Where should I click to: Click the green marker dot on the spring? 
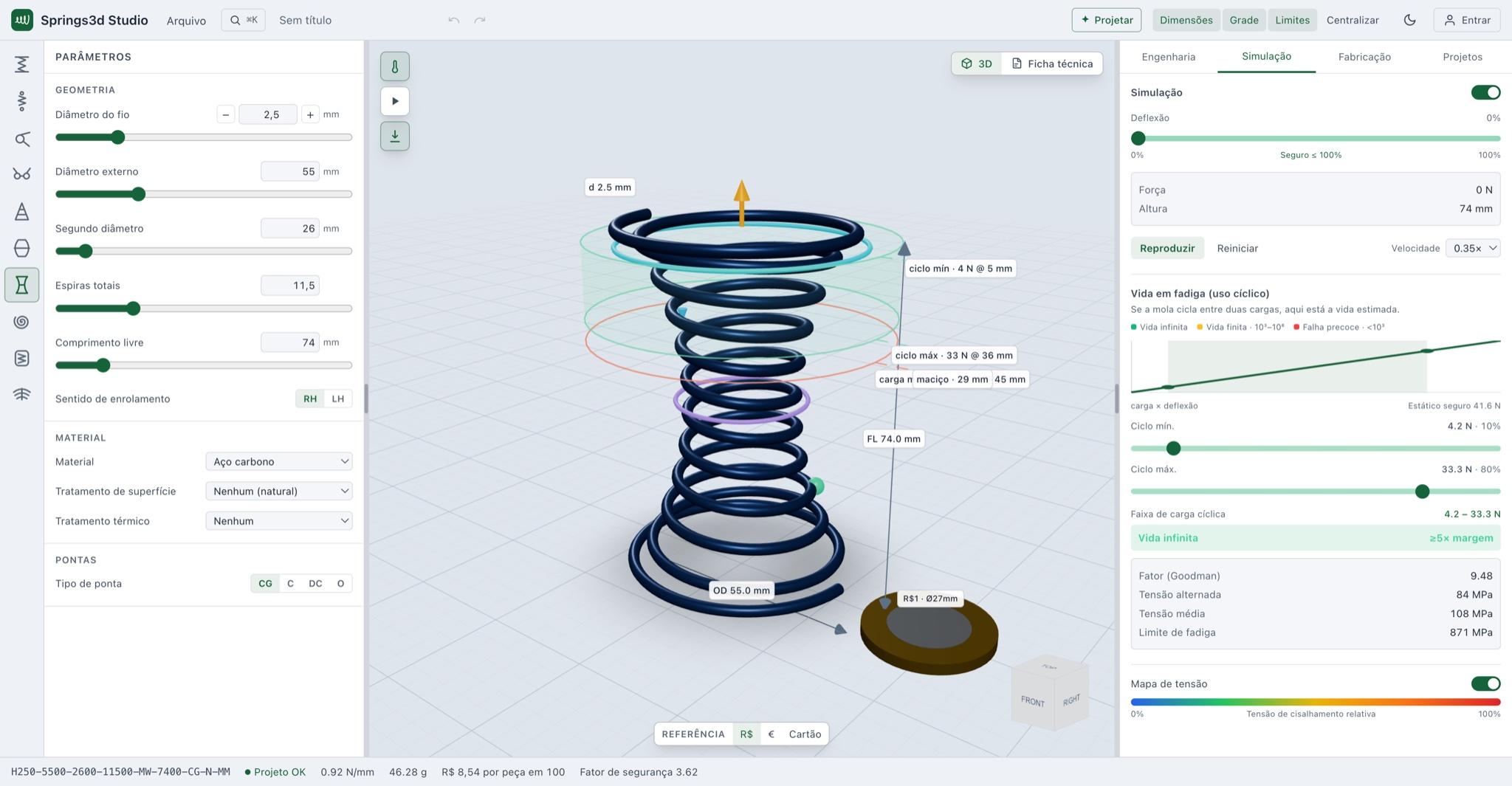point(816,486)
